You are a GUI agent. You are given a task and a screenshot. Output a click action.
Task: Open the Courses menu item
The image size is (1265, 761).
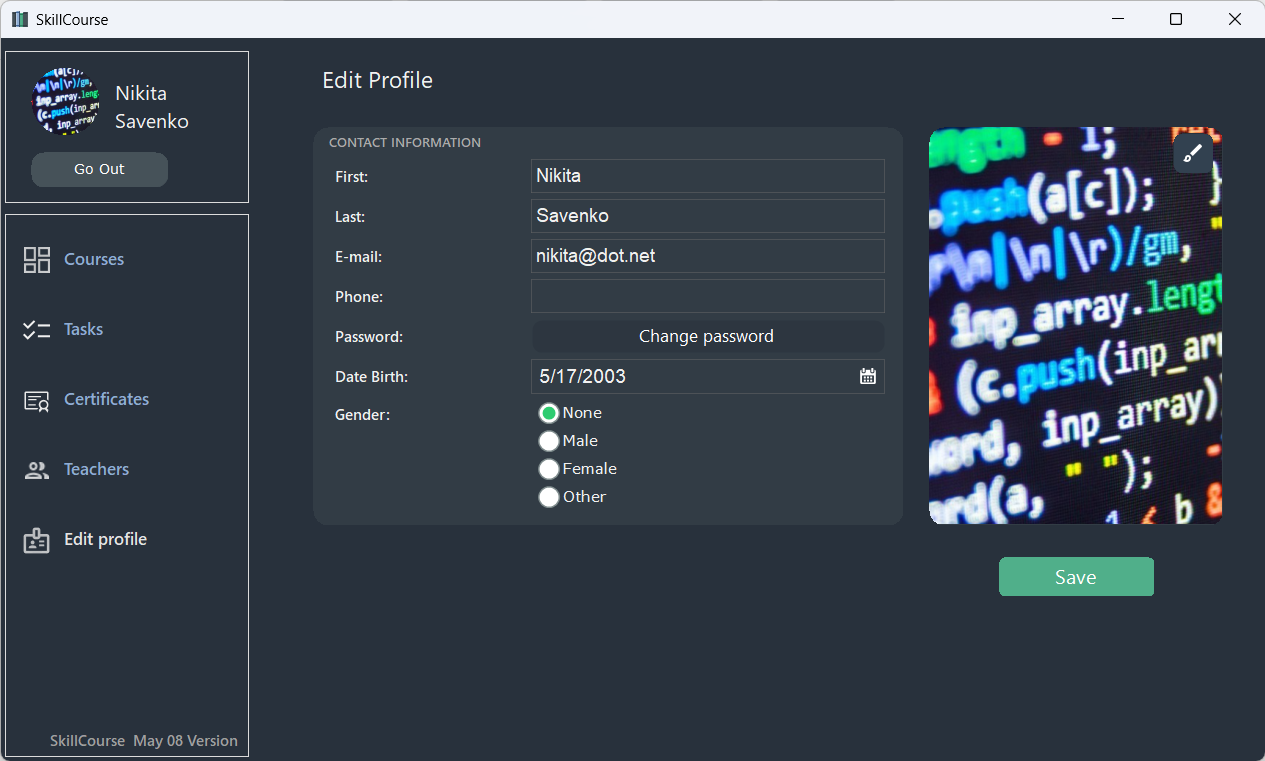coord(94,260)
